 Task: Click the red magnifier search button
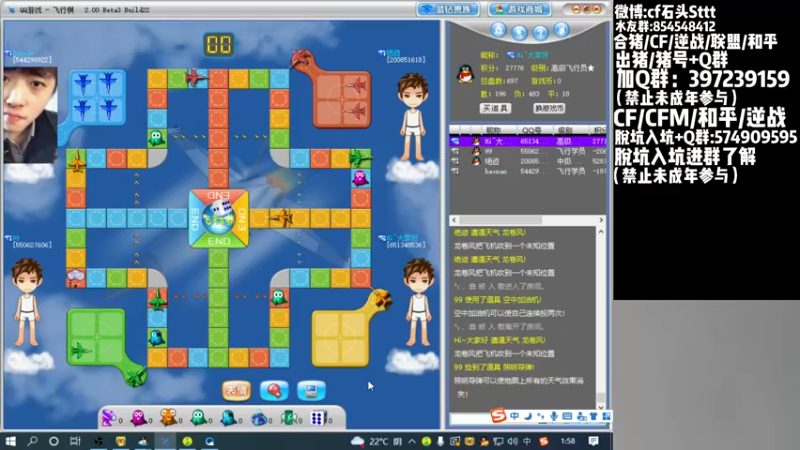tap(274, 391)
